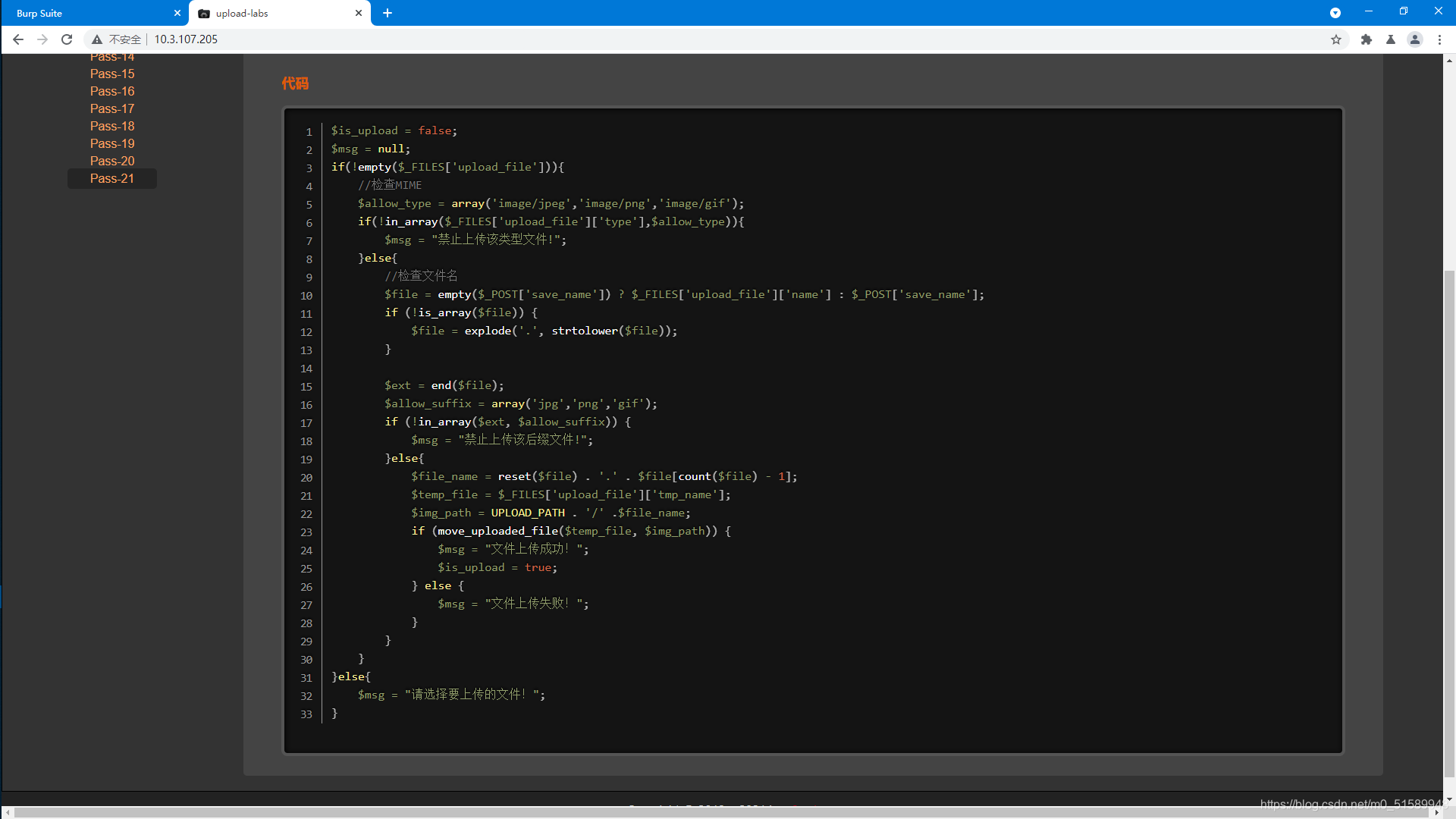Click the scroll down arrow of the page
The width and height of the screenshot is (1456, 819).
point(1449,799)
